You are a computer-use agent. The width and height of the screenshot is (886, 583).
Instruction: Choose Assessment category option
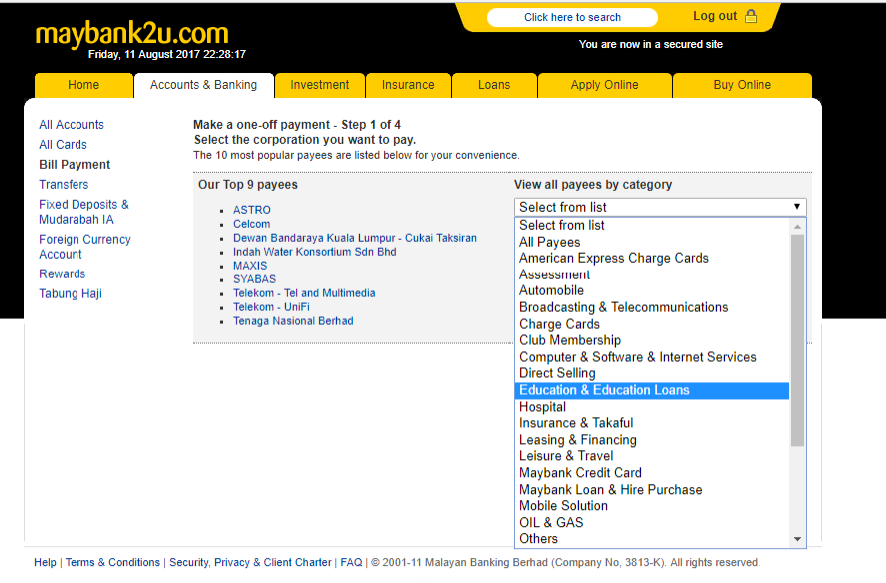click(x=652, y=275)
